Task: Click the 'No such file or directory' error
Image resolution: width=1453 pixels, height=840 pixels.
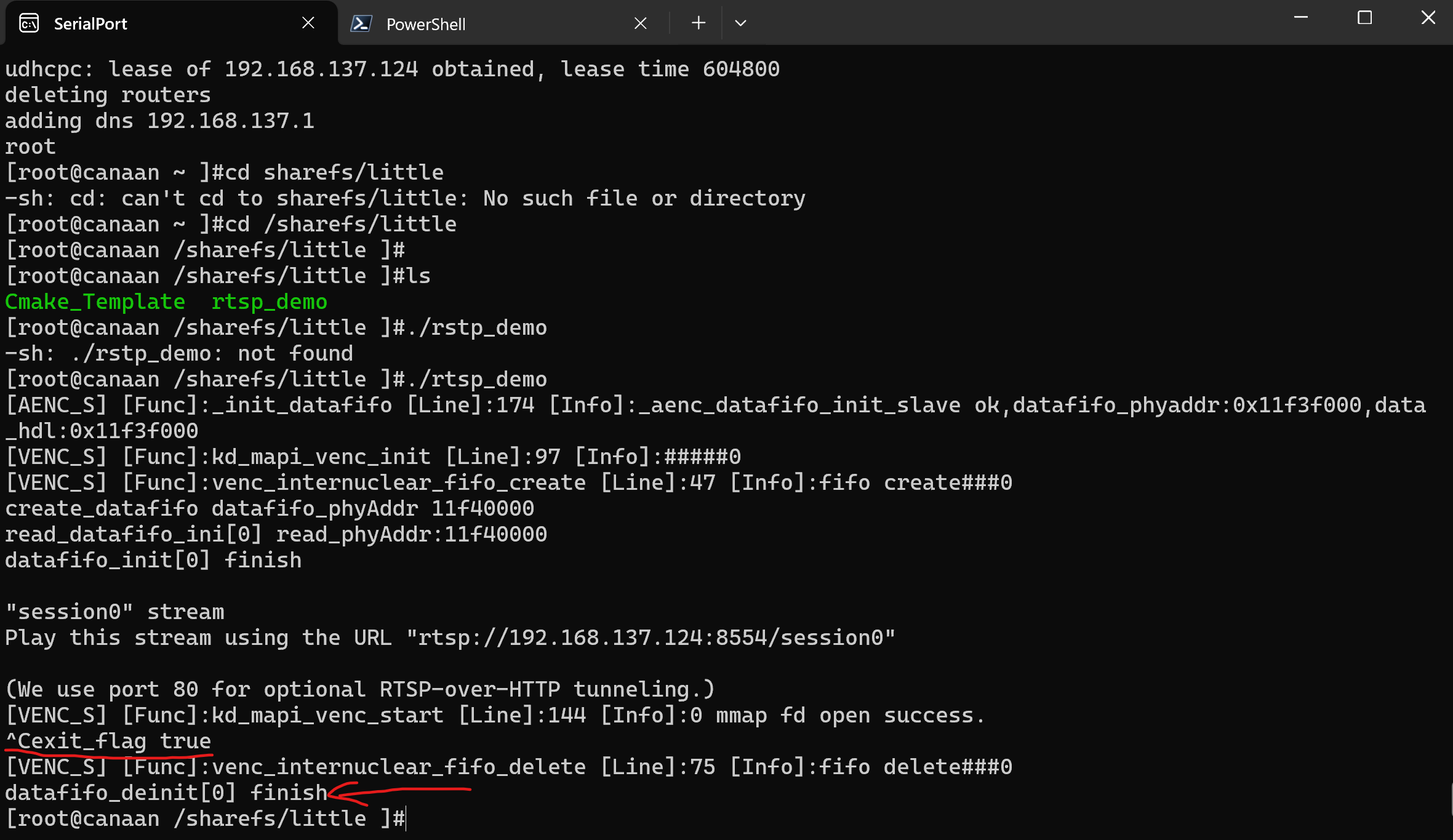Action: [x=644, y=198]
